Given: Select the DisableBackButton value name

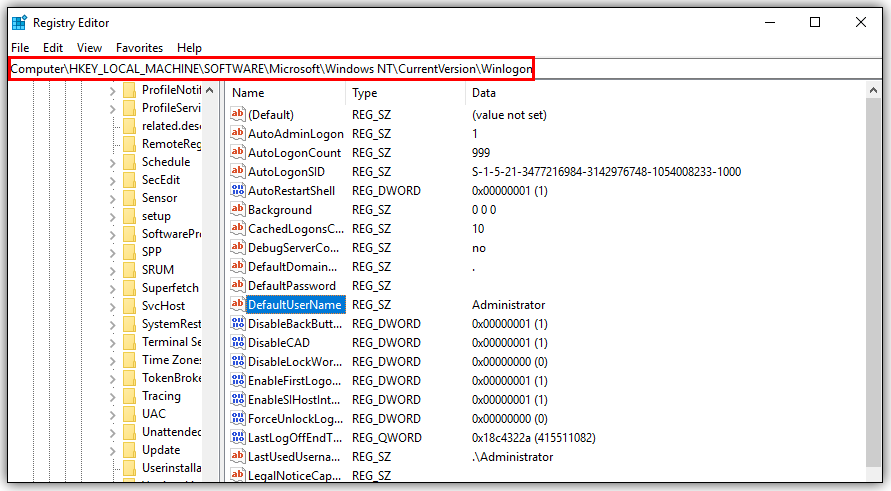Looking at the screenshot, I should (295, 323).
